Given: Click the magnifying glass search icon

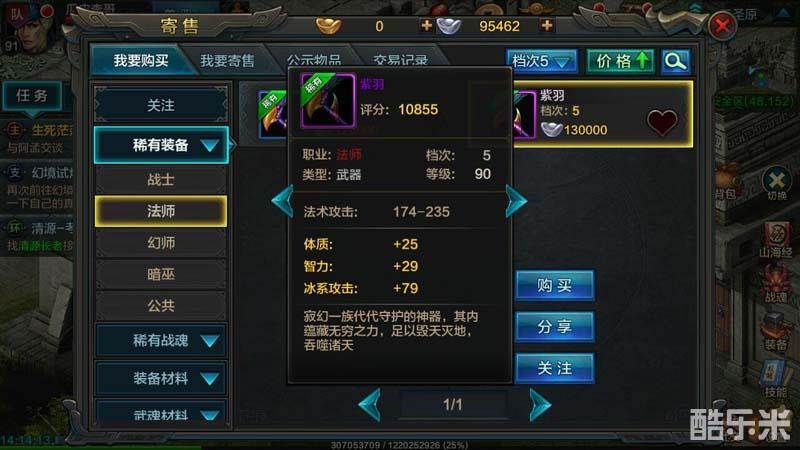Looking at the screenshot, I should pos(676,62).
